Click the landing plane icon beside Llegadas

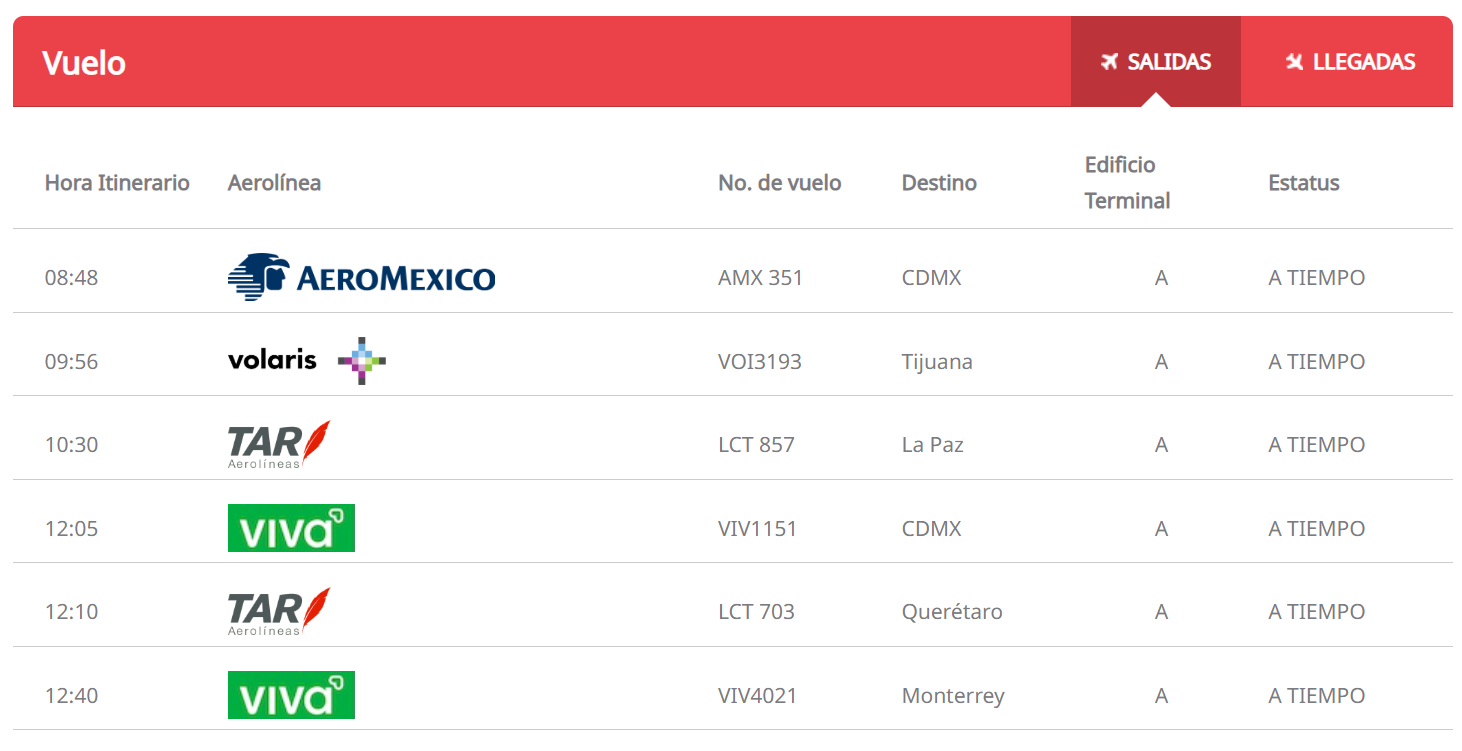pos(1294,62)
